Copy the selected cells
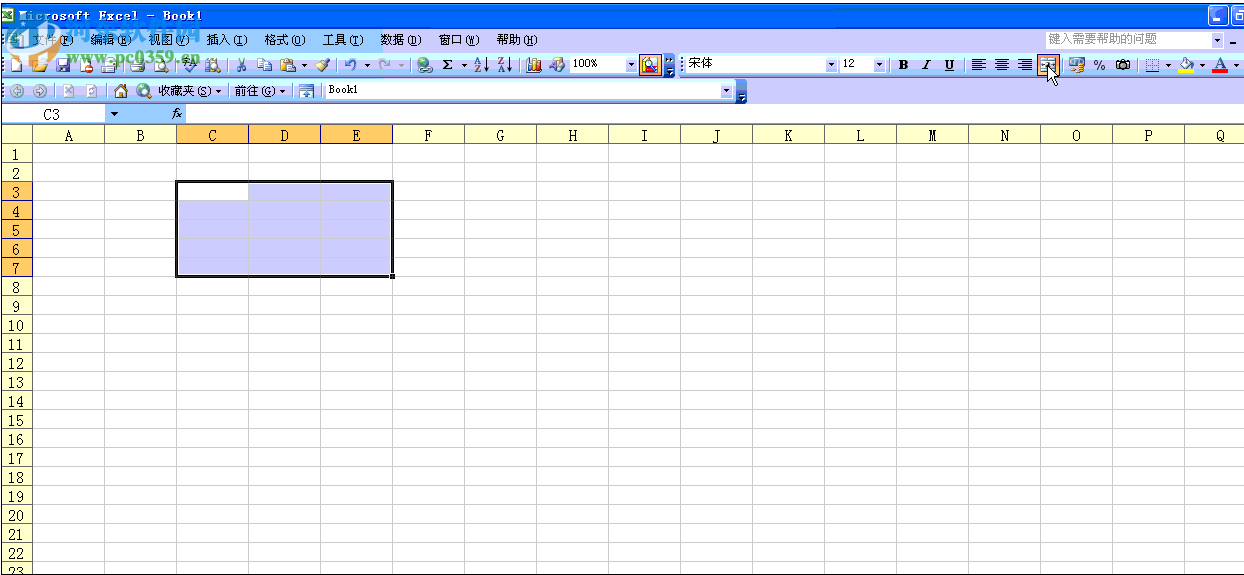1244x575 pixels. click(264, 65)
